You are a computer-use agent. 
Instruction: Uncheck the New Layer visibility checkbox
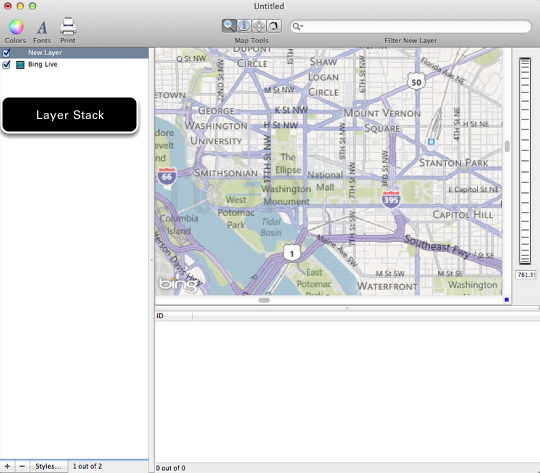[6, 53]
